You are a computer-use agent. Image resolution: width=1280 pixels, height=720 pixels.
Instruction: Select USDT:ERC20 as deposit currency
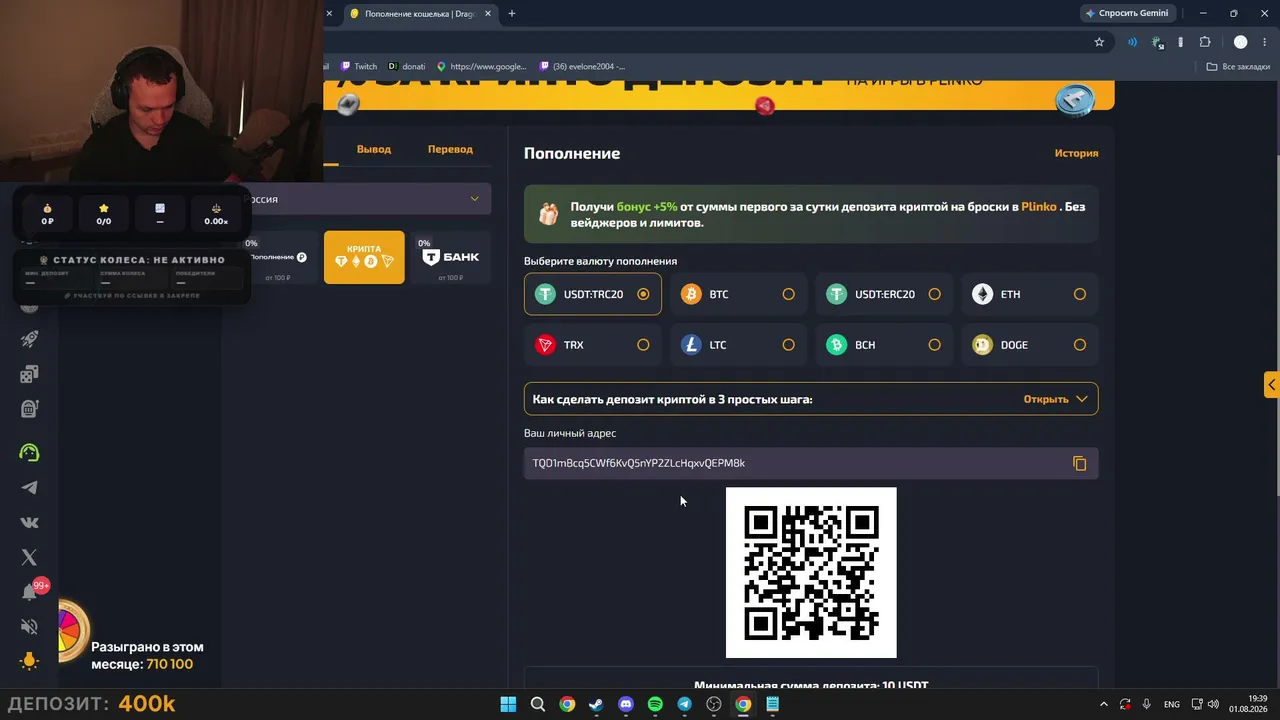[884, 294]
